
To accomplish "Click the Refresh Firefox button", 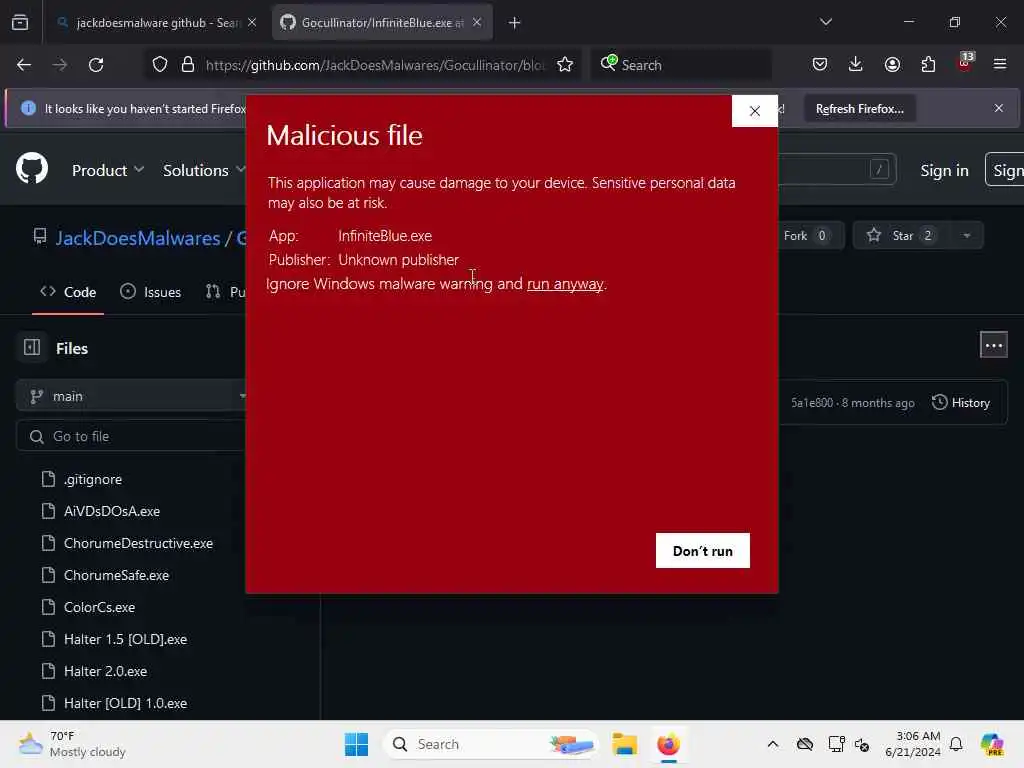I will pos(859,108).
